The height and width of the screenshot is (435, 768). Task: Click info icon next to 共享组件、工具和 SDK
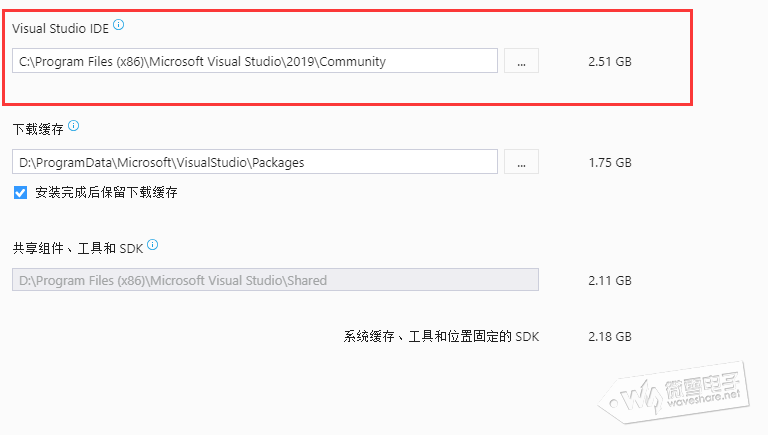[153, 244]
